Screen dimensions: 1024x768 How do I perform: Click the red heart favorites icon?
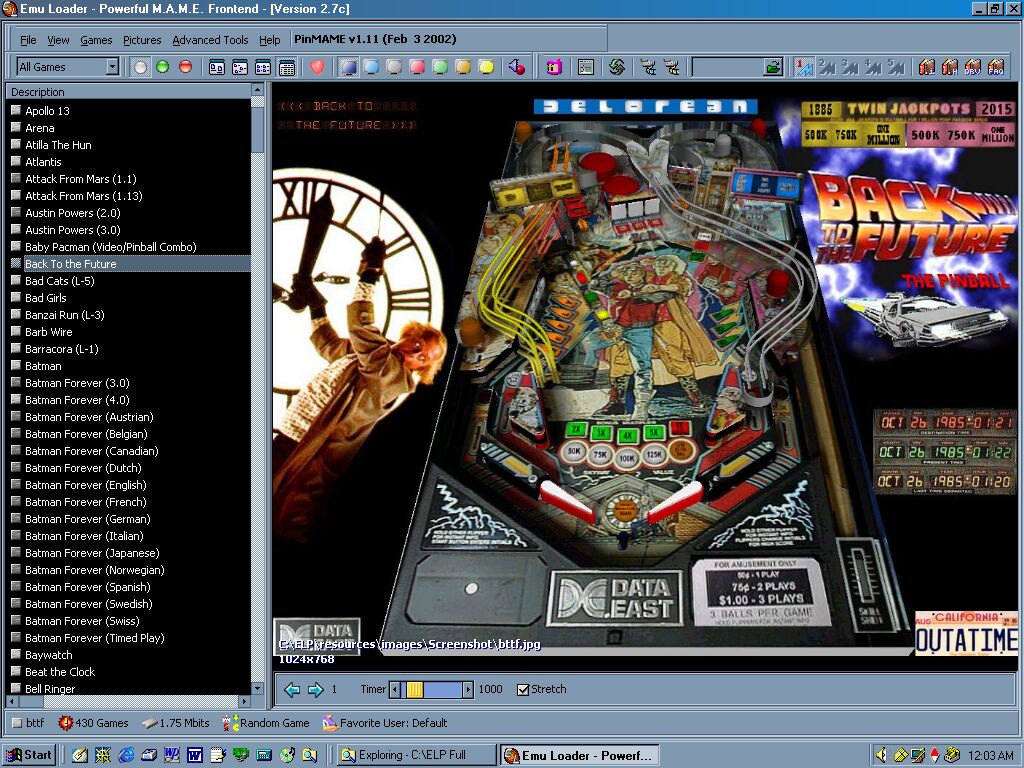317,67
